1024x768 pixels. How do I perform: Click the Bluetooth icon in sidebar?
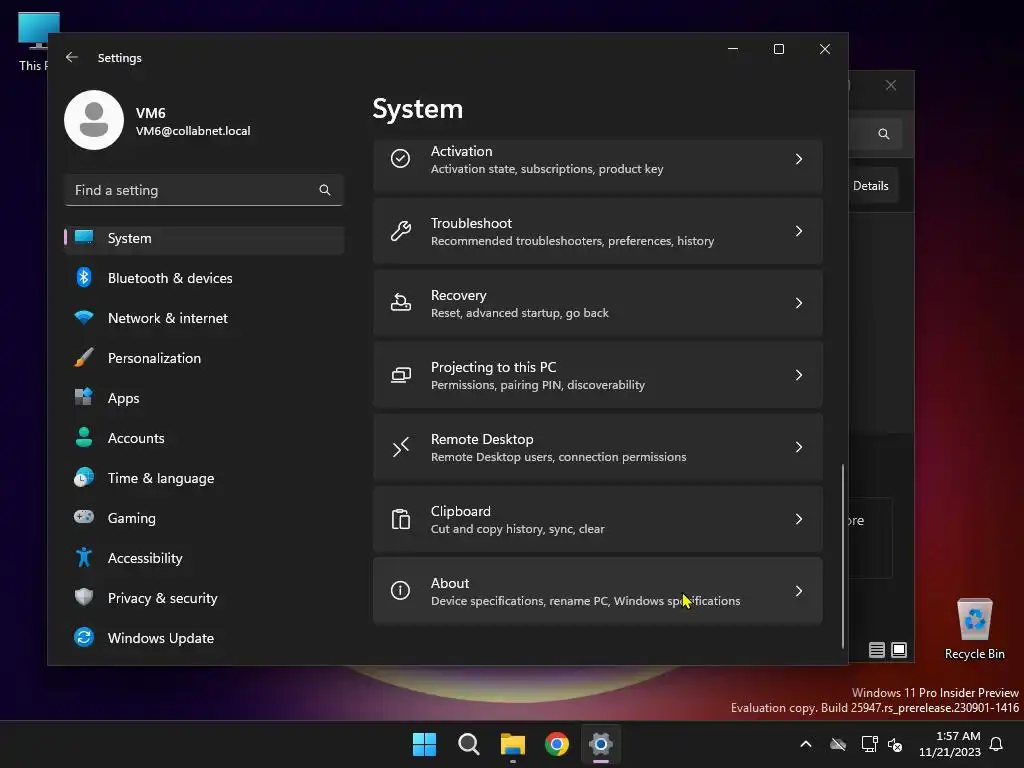[84, 278]
